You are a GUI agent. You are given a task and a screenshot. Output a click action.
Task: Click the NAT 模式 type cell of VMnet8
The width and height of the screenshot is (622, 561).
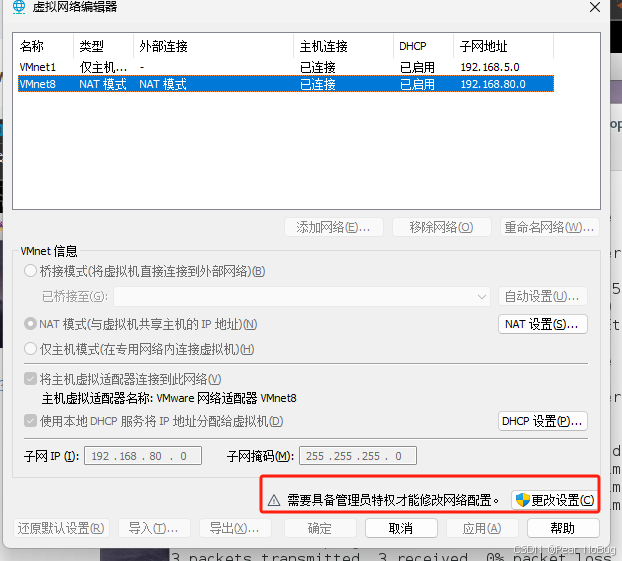(103, 84)
